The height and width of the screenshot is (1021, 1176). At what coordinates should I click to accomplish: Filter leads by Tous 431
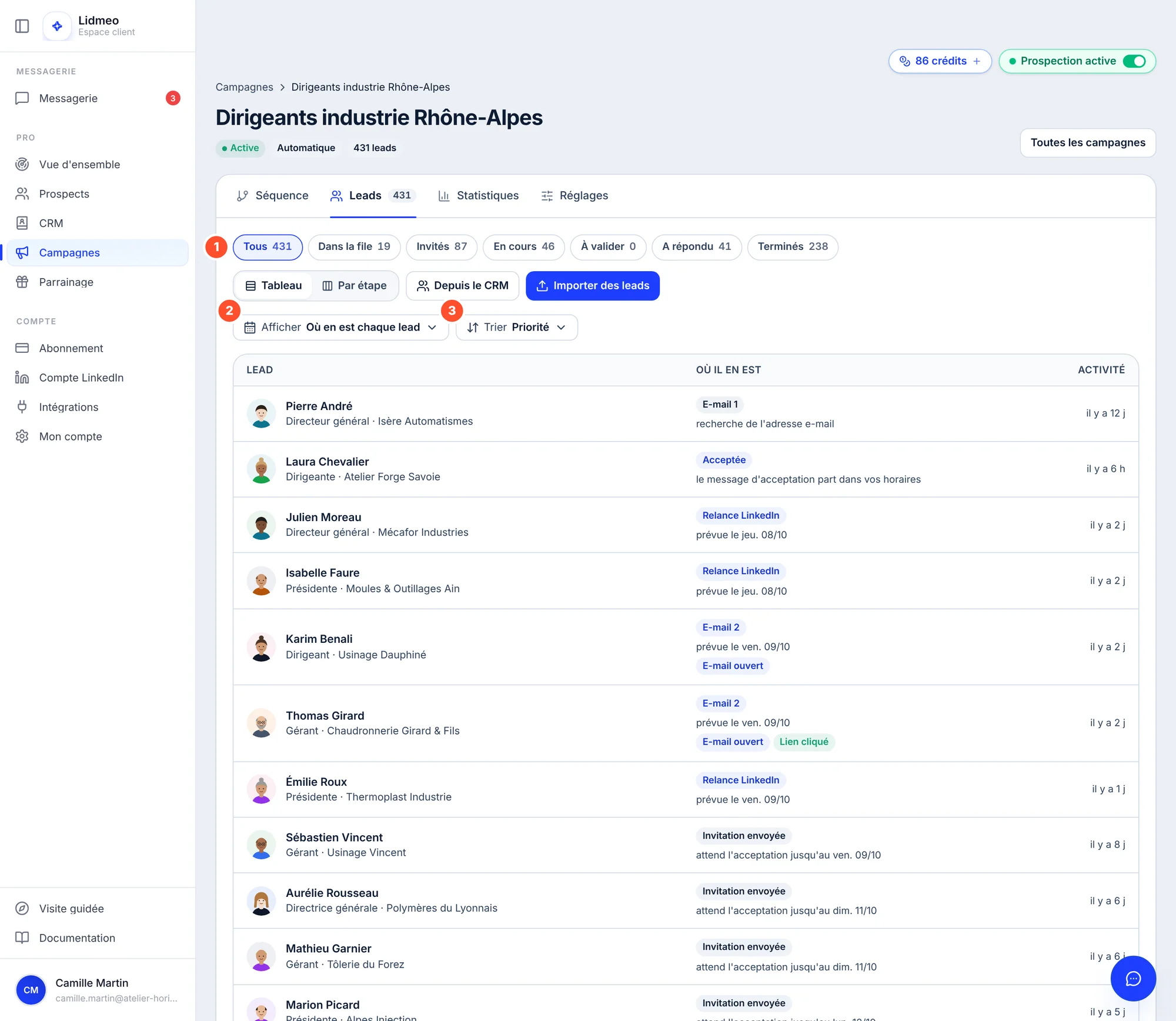pos(268,247)
